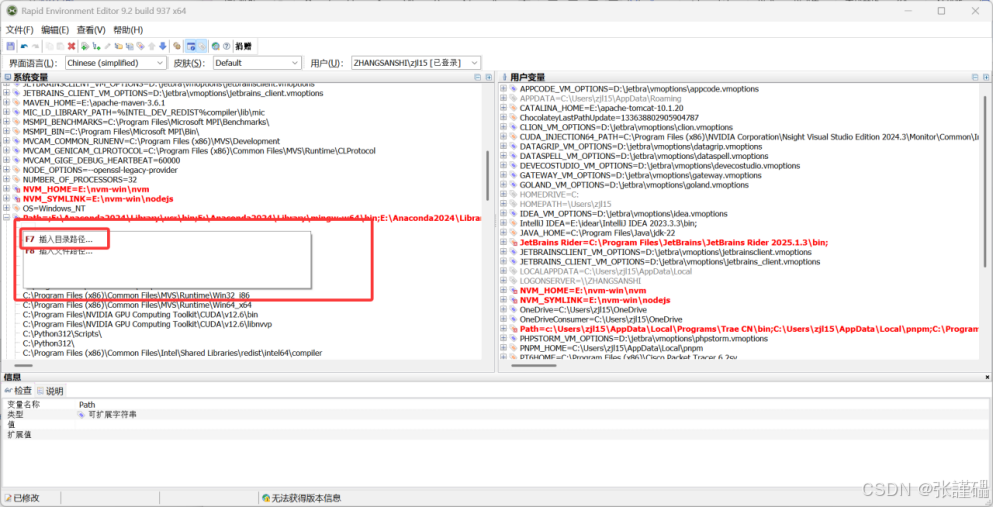Viewport: 993px width, 507px height.
Task: Click the brown Cleanup paths icon
Action: point(177,46)
